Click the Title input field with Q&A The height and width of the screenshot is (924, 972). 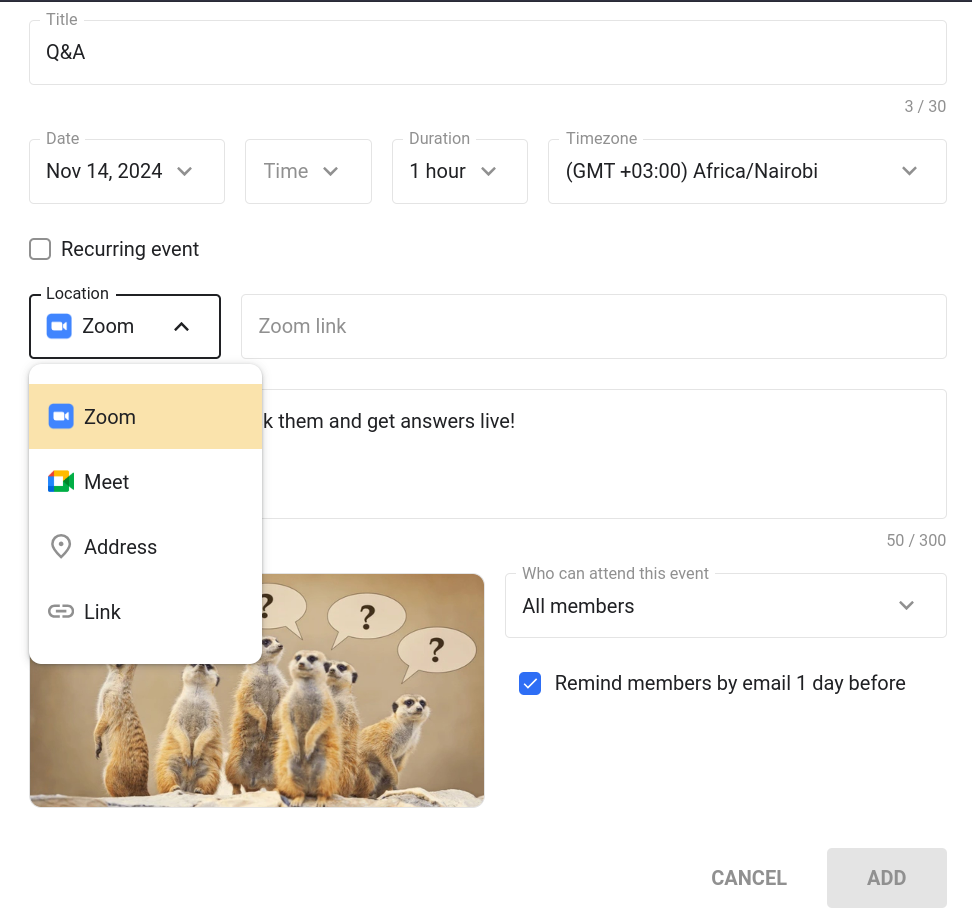[487, 52]
